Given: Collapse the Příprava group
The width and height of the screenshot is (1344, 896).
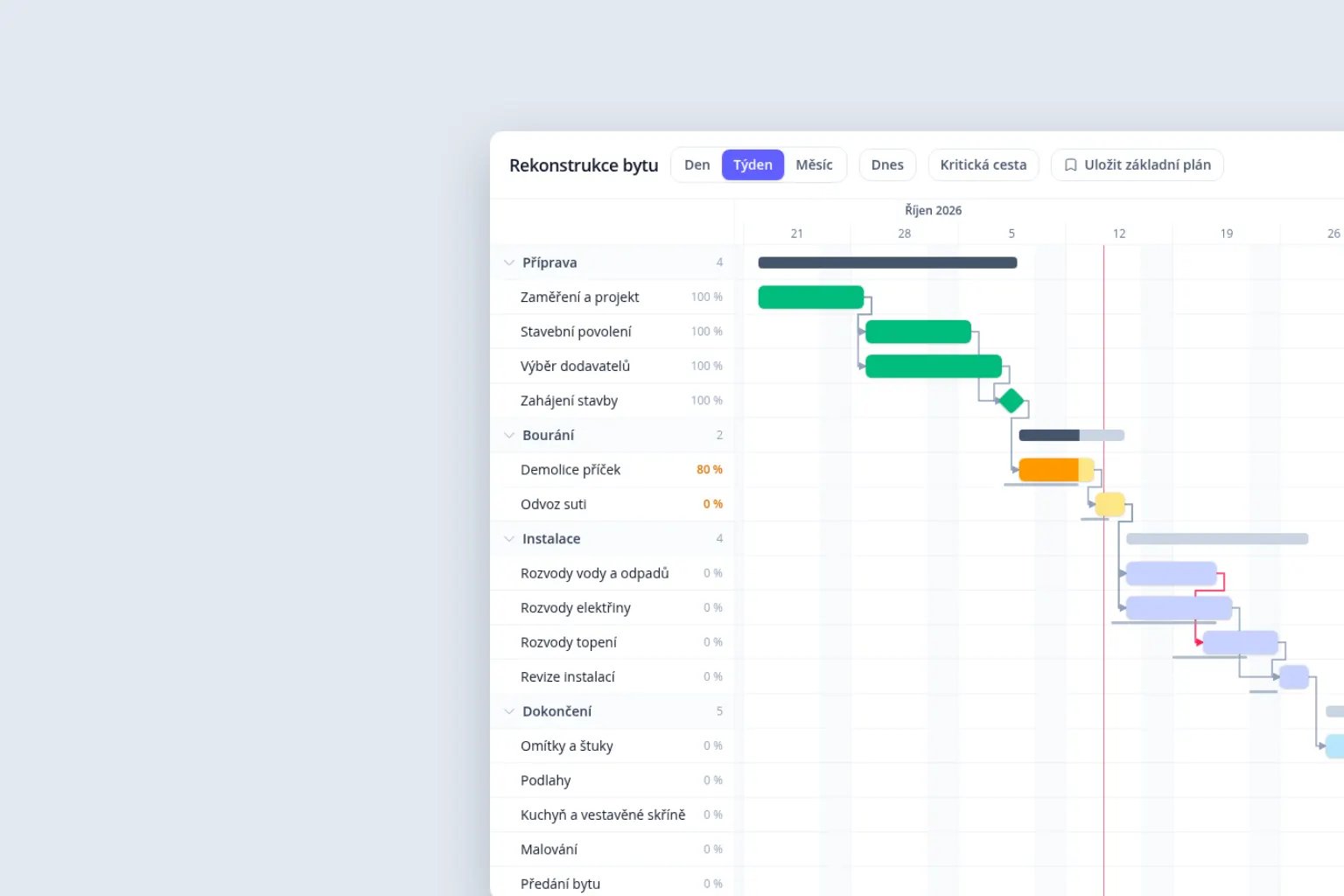Looking at the screenshot, I should (509, 262).
